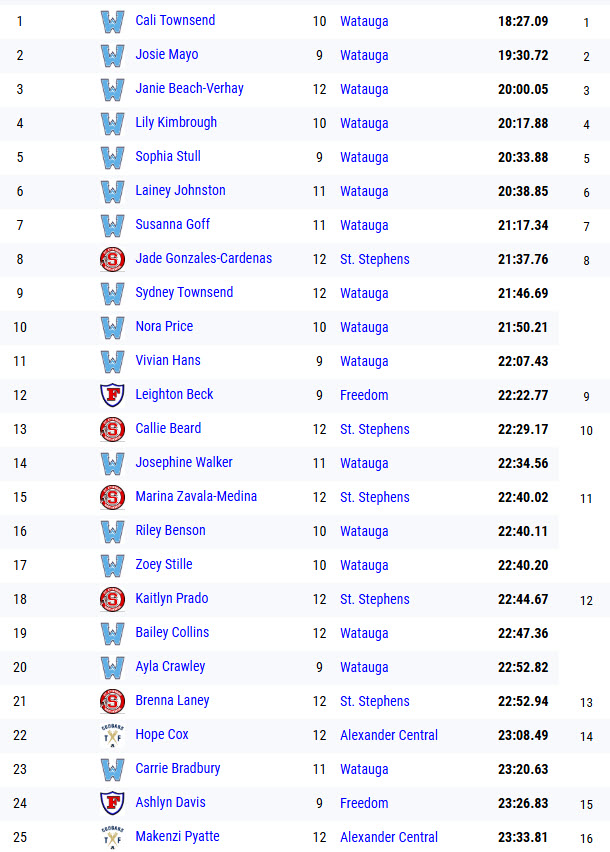Open Alexander Central team link for Hope Cox
The width and height of the screenshot is (610, 852).
pos(389,735)
